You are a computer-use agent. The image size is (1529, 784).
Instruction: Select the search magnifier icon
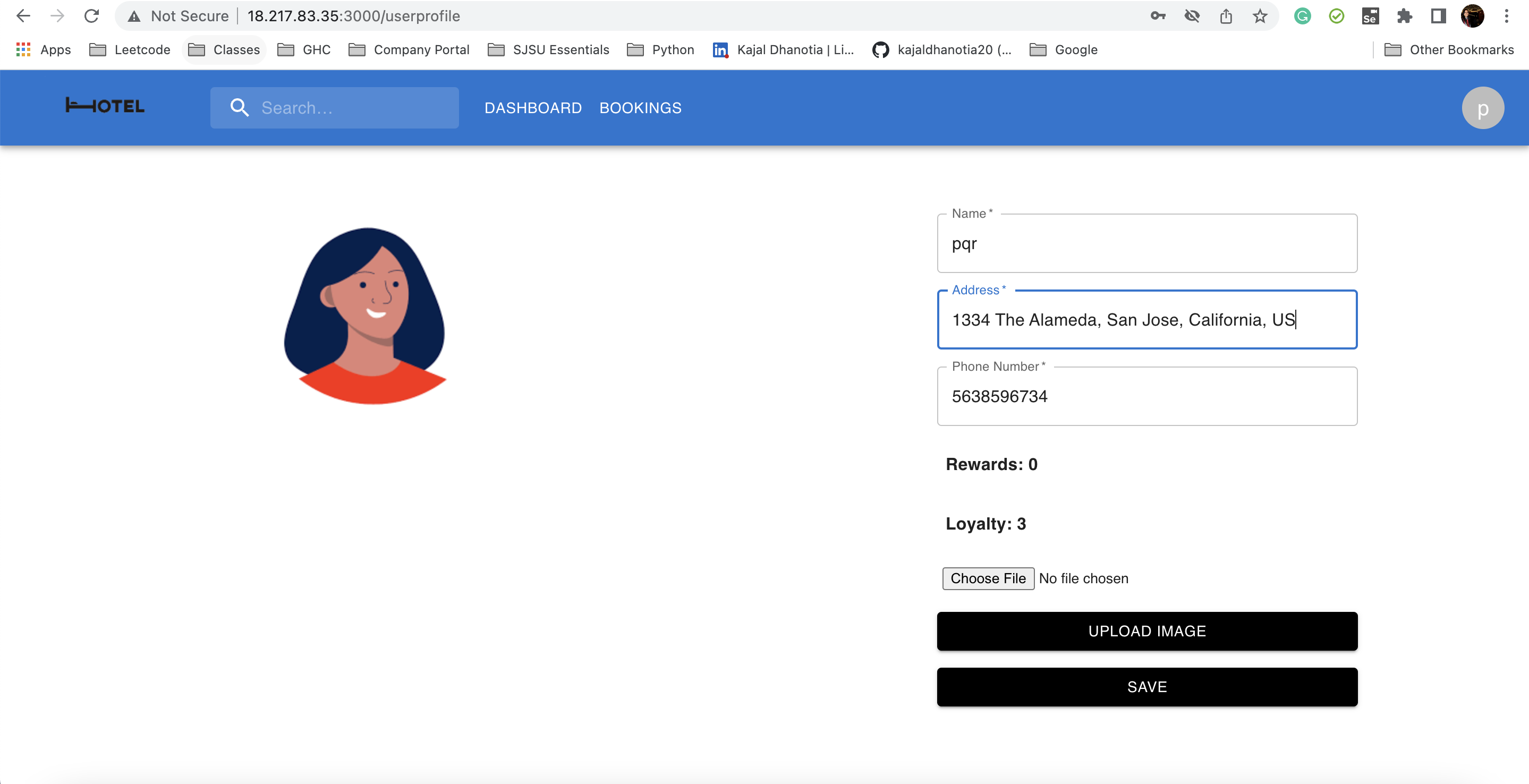(x=240, y=107)
